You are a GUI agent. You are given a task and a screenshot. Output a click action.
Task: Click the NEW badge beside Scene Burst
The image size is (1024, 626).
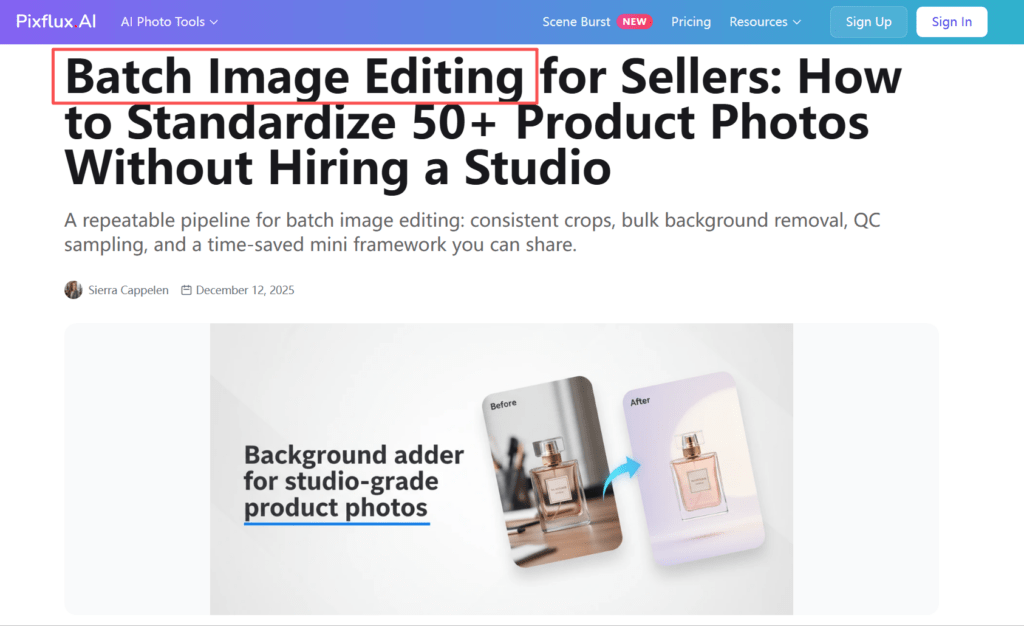tap(634, 22)
